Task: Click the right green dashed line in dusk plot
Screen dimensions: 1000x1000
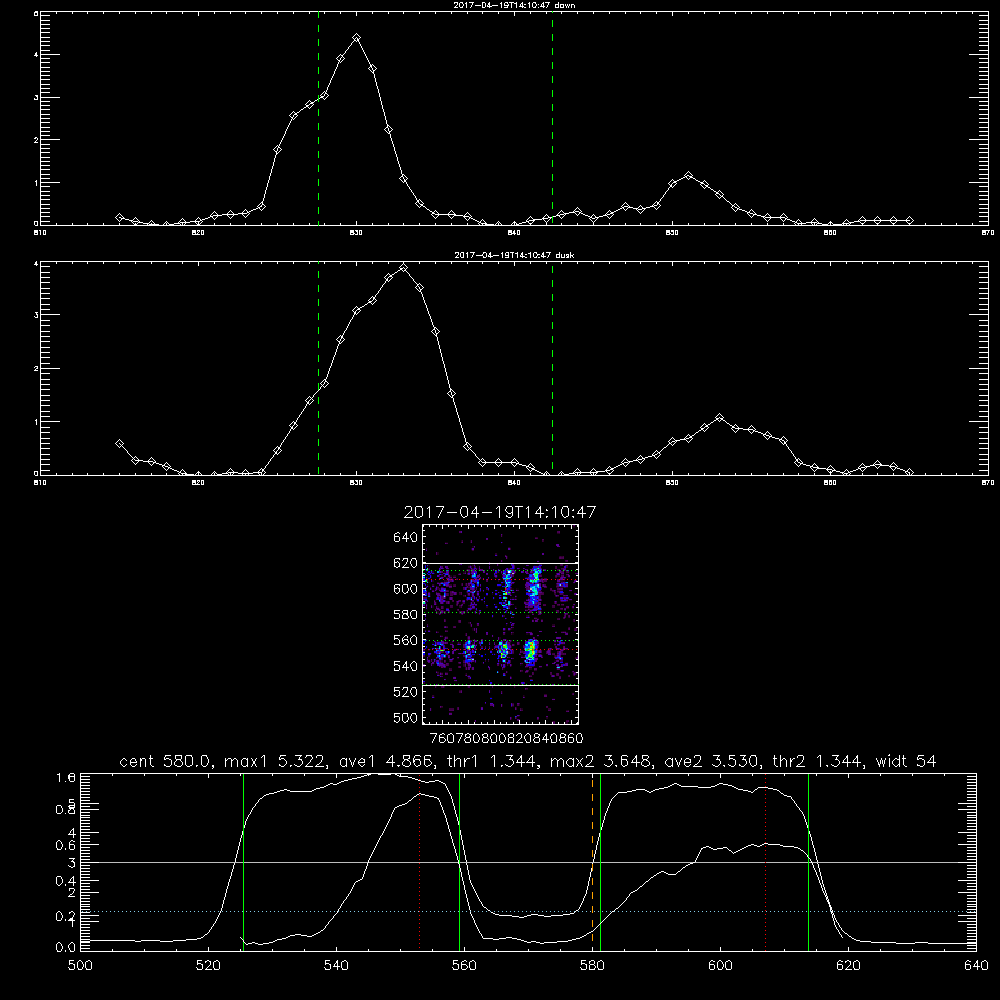Action: (x=552, y=370)
